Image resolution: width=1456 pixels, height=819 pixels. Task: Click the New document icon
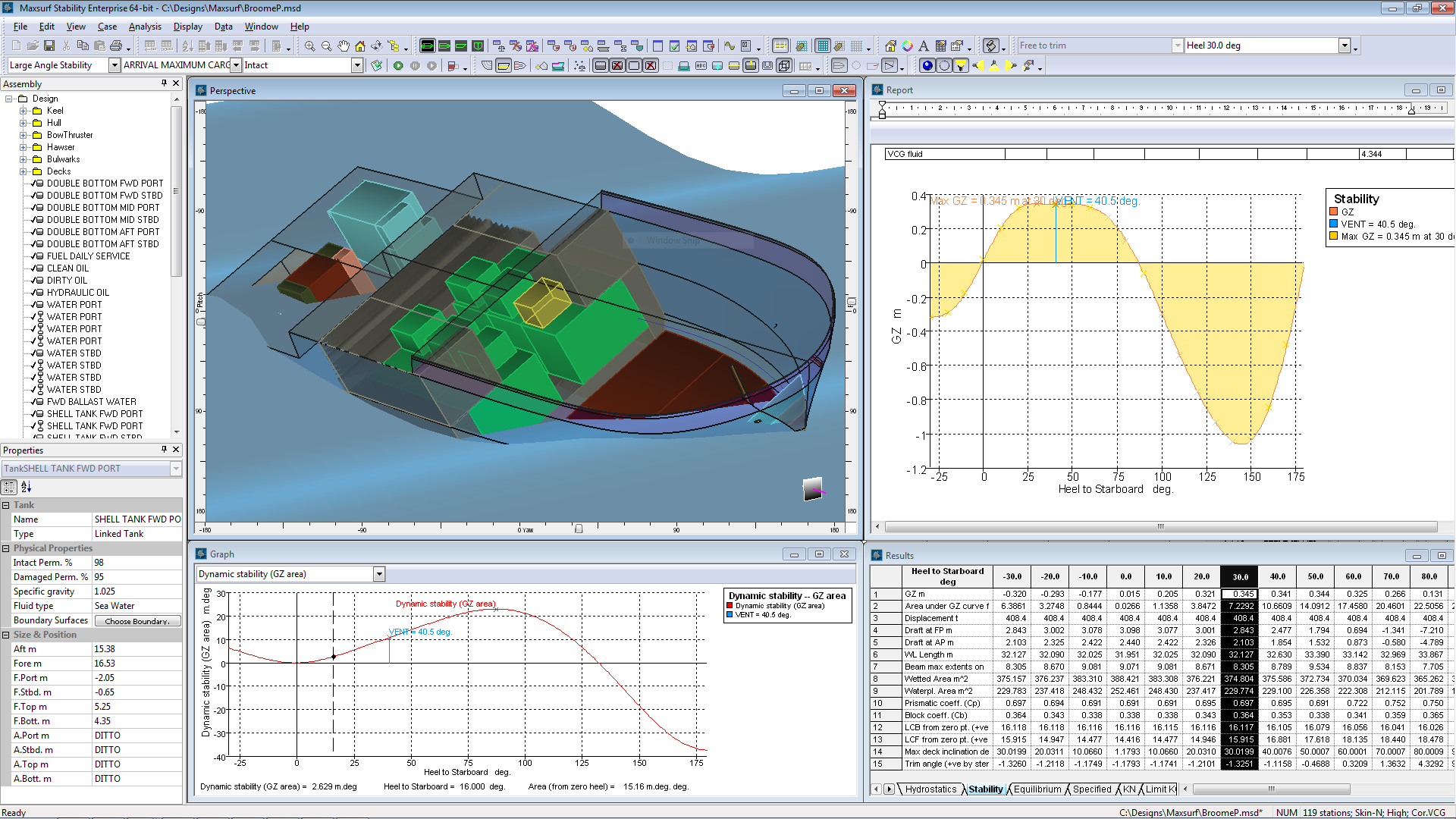(x=16, y=46)
